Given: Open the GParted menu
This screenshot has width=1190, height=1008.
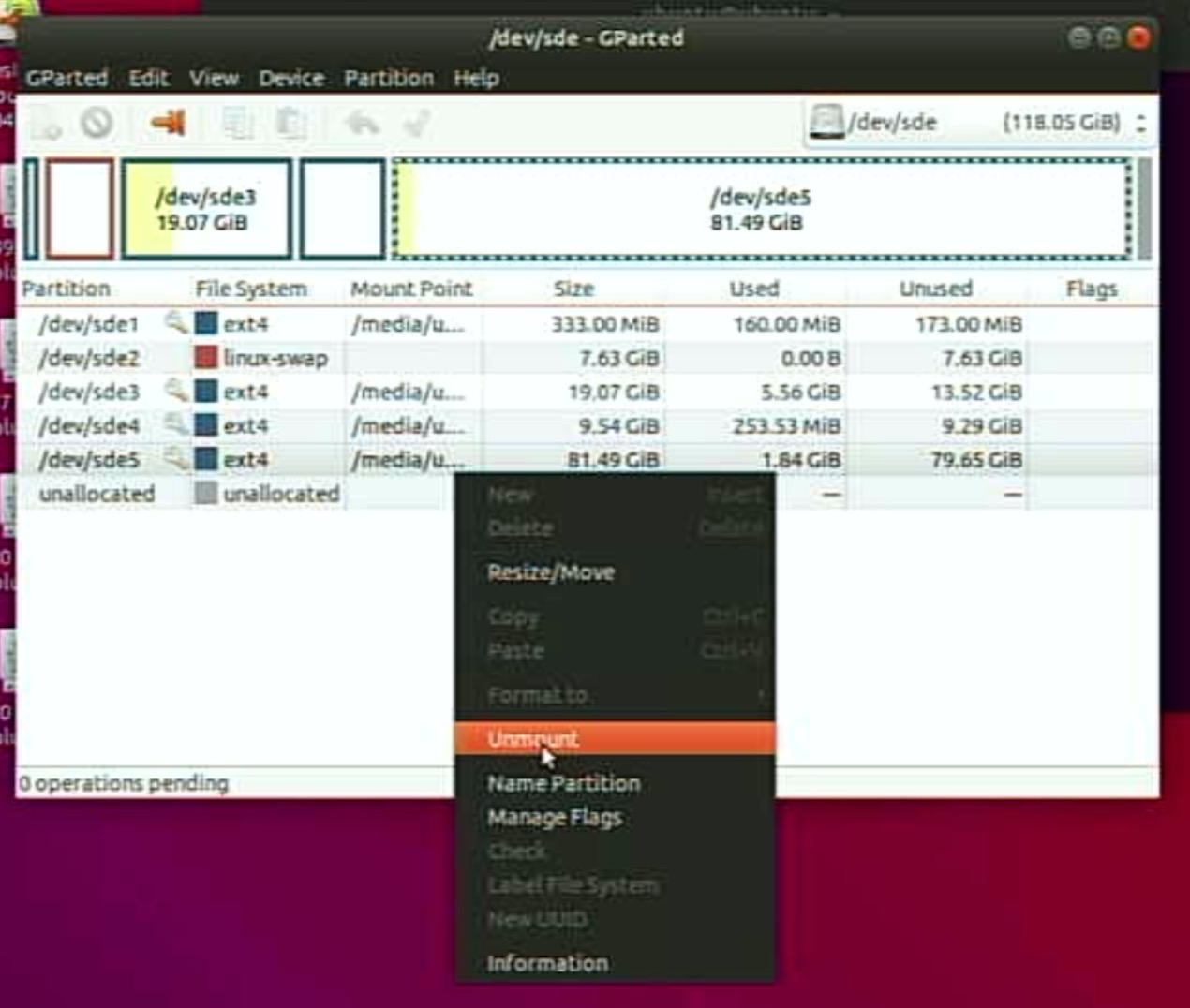Looking at the screenshot, I should coord(67,78).
